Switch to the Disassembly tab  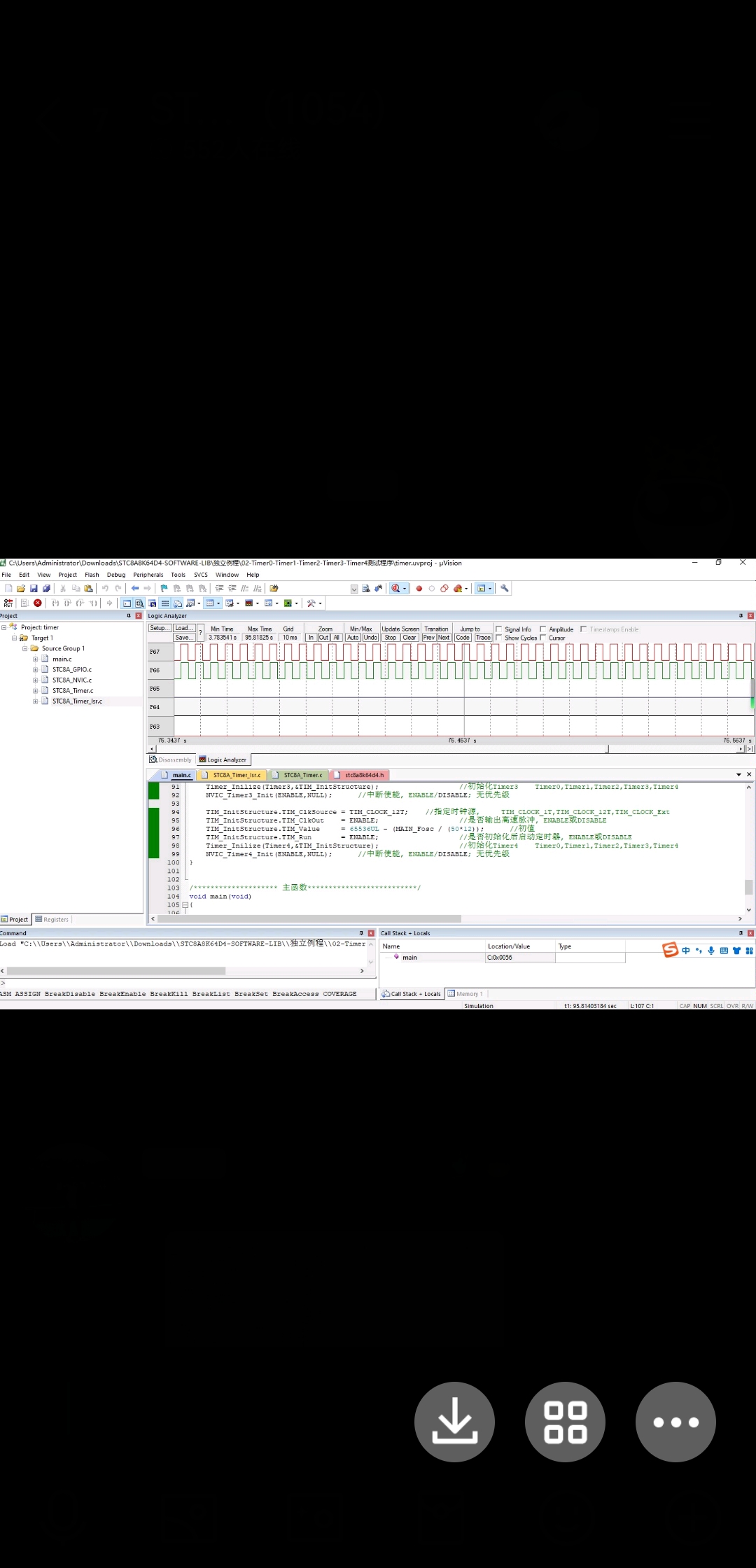[x=171, y=760]
